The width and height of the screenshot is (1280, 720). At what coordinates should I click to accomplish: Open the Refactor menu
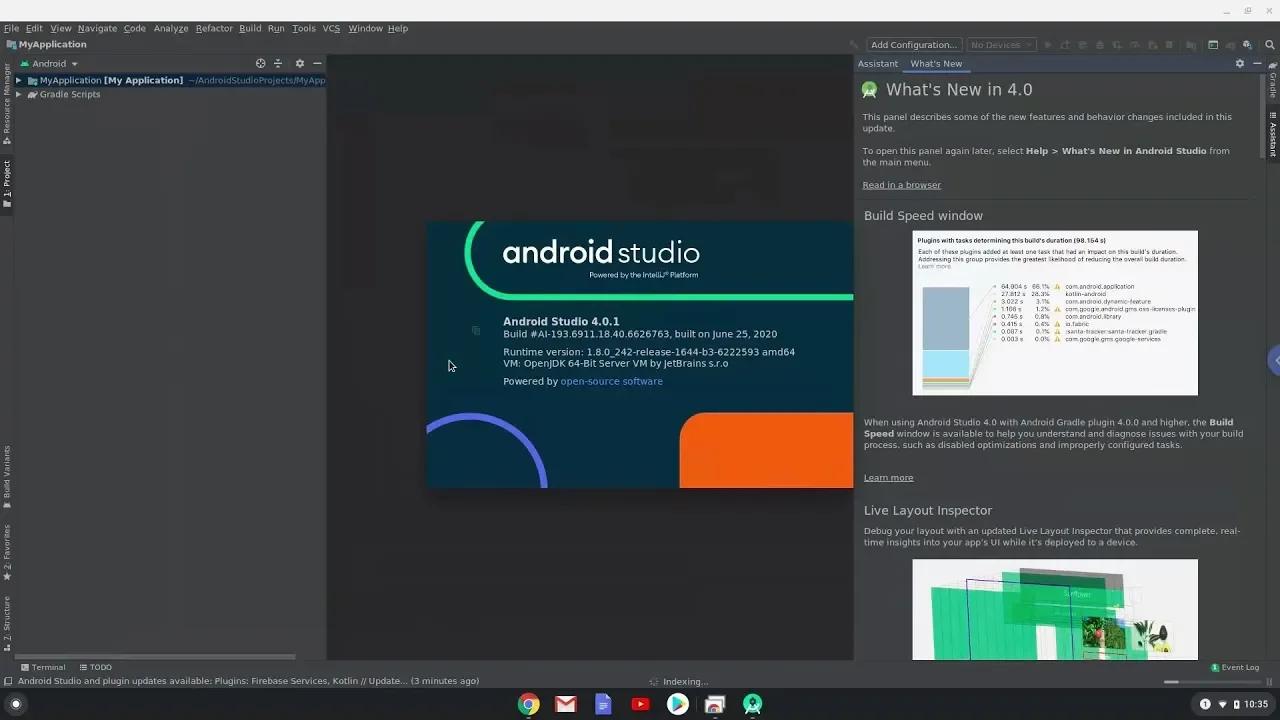point(214,28)
